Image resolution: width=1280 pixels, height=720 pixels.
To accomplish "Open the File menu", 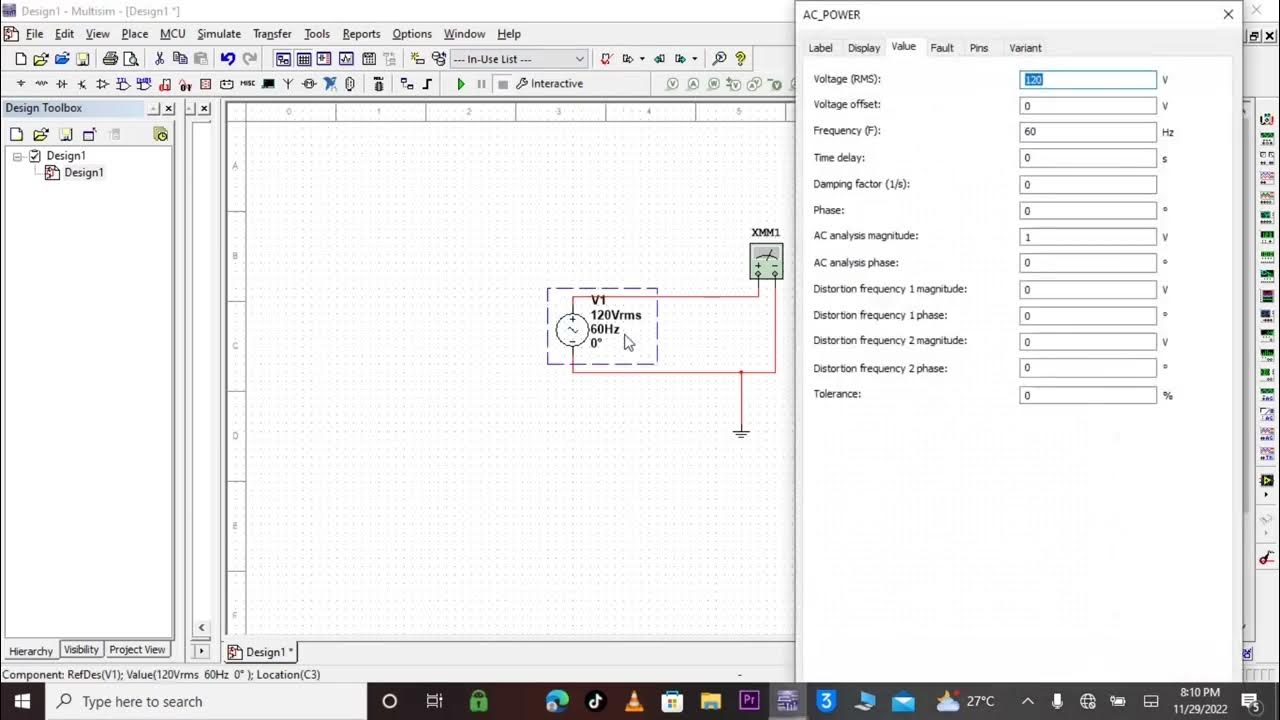I will click(34, 34).
